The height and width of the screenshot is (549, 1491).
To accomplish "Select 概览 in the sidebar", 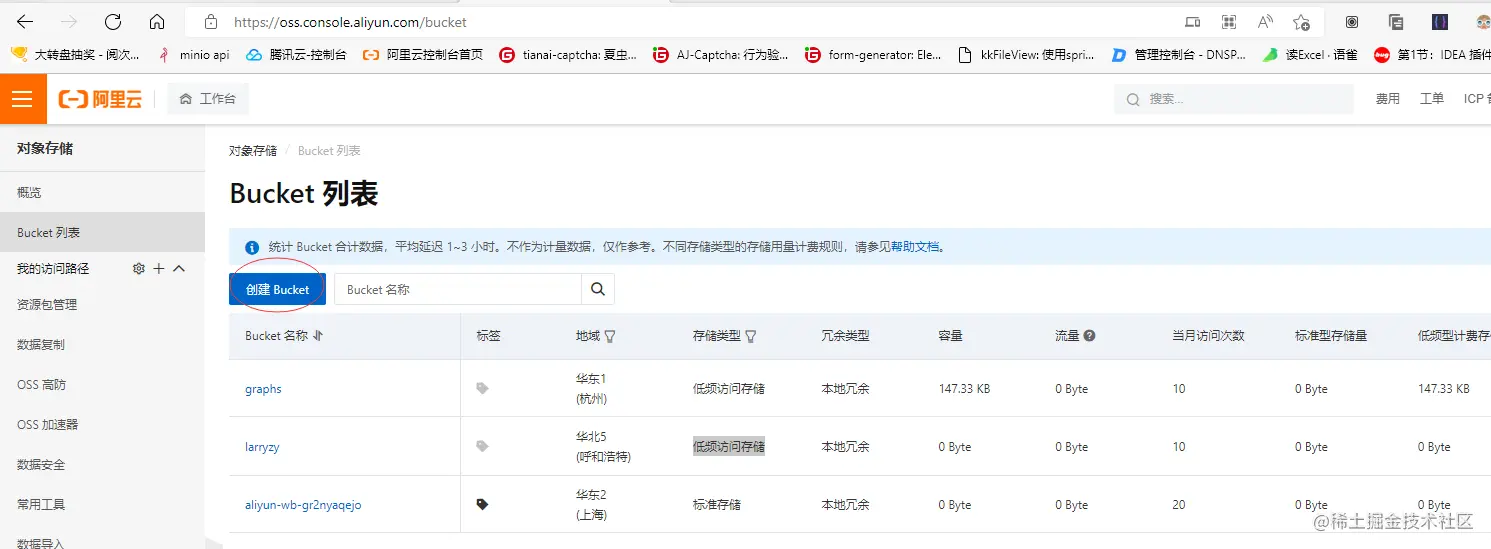I will [102, 192].
